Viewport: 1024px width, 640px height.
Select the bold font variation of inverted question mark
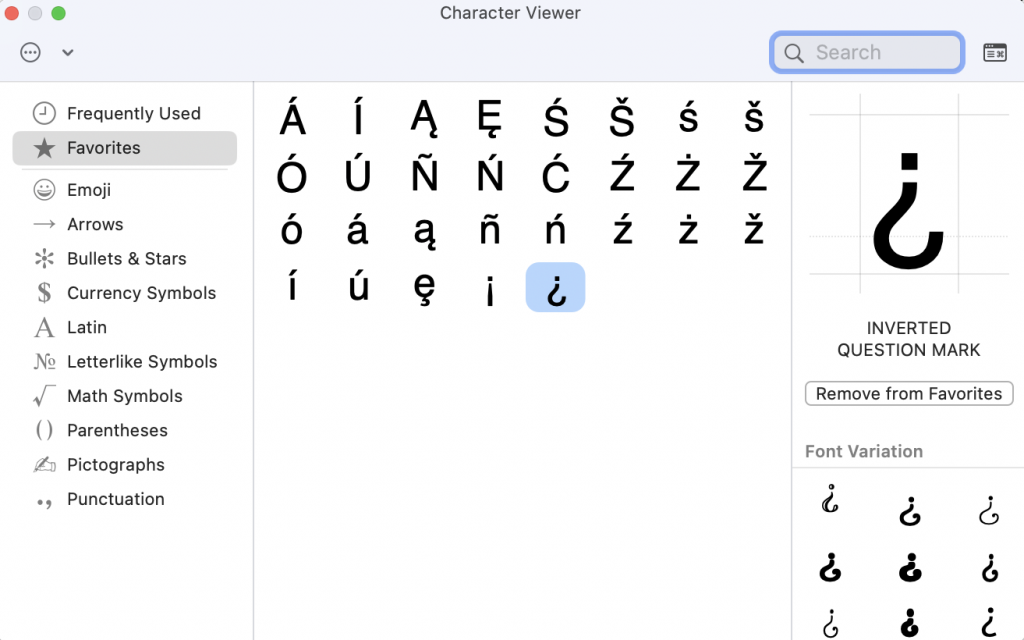tap(908, 568)
